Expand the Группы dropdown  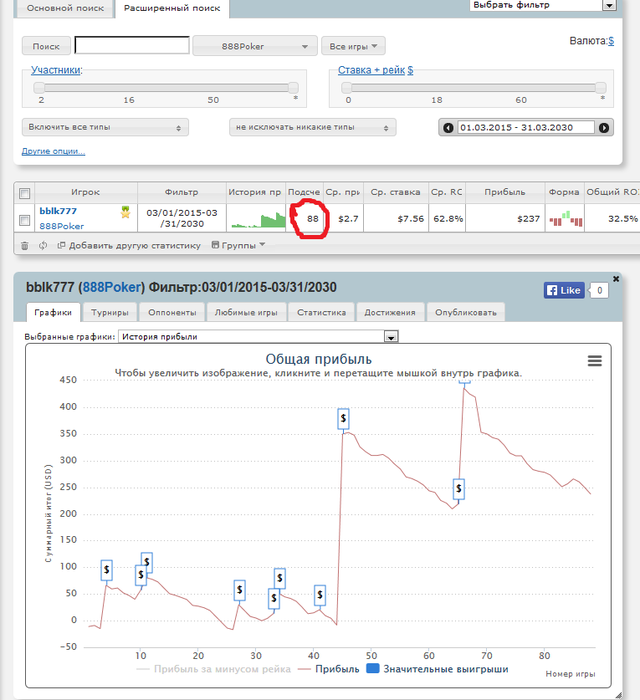(238, 245)
